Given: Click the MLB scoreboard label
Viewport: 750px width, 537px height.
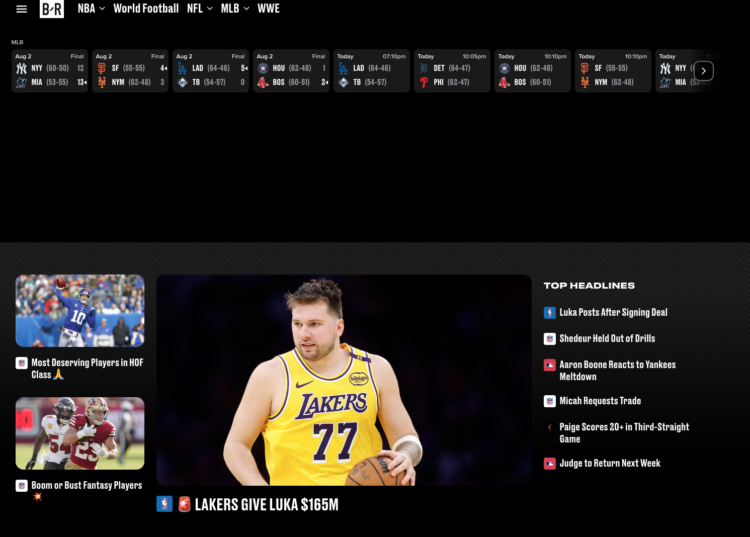Looking at the screenshot, I should click(x=17, y=42).
